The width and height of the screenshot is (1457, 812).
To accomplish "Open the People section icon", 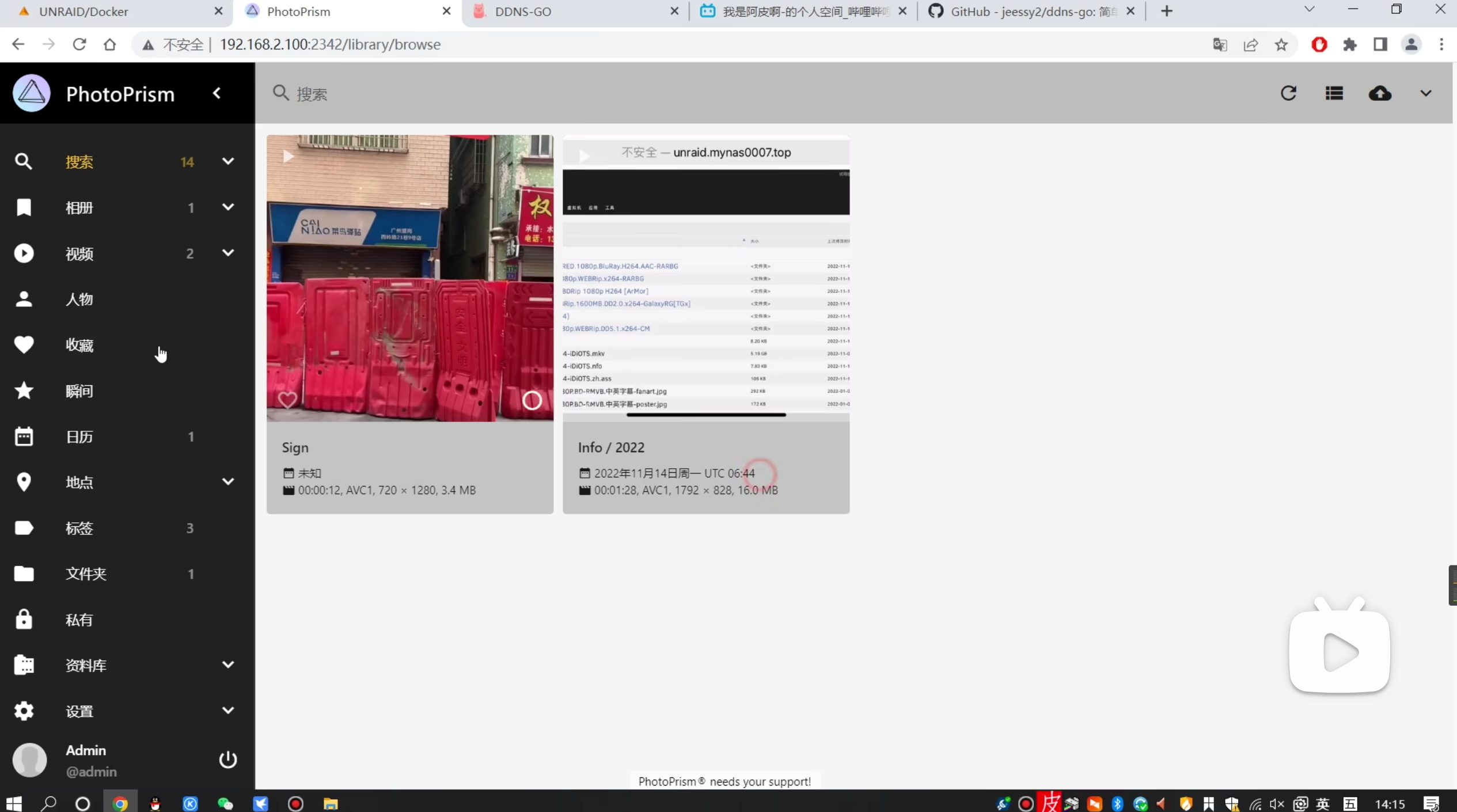I will pos(24,299).
